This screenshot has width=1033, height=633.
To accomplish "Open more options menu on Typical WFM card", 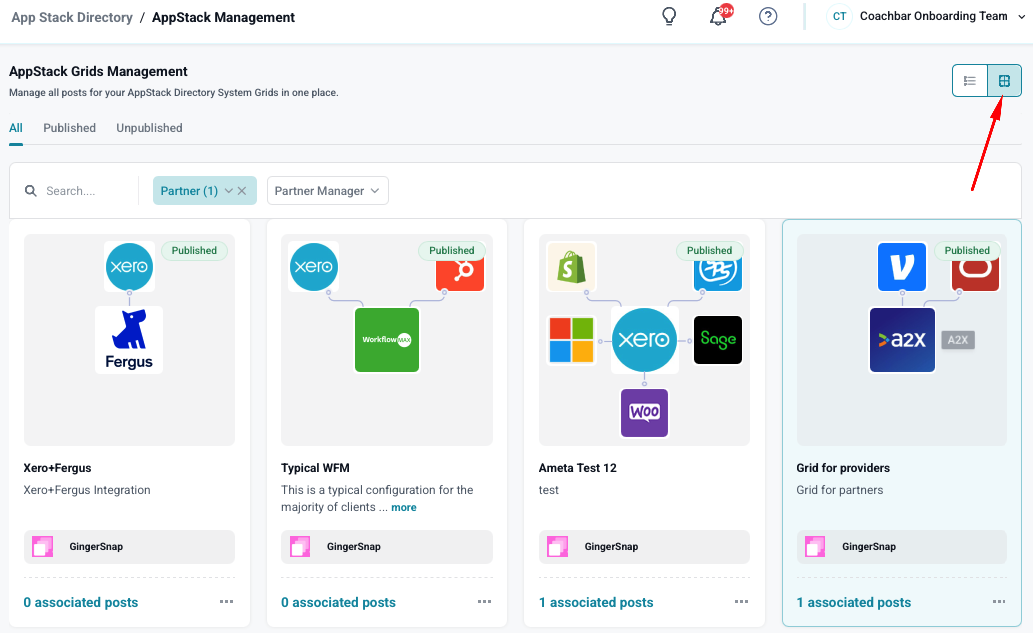I will pyautogui.click(x=484, y=601).
